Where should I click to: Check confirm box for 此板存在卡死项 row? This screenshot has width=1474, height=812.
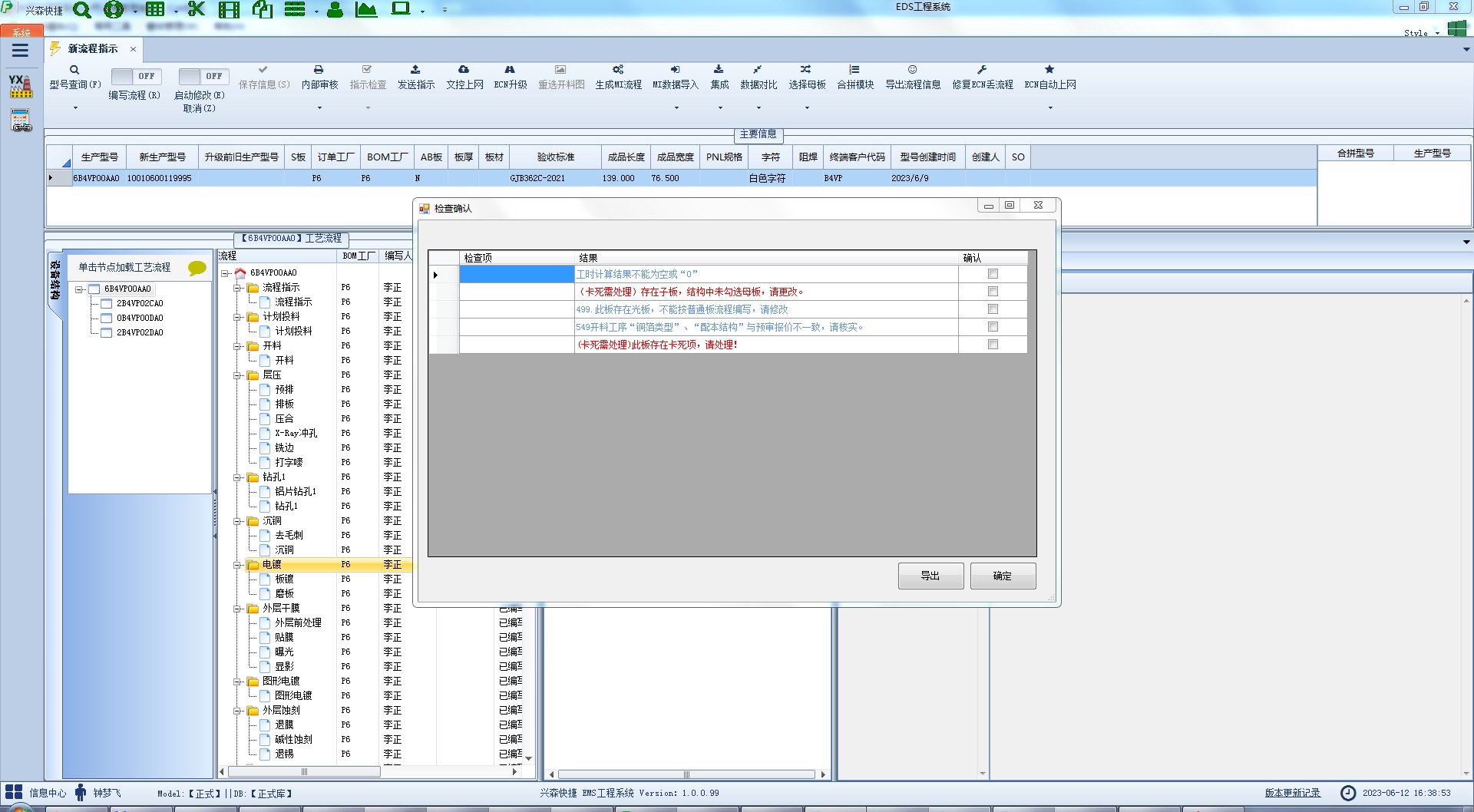(x=993, y=345)
